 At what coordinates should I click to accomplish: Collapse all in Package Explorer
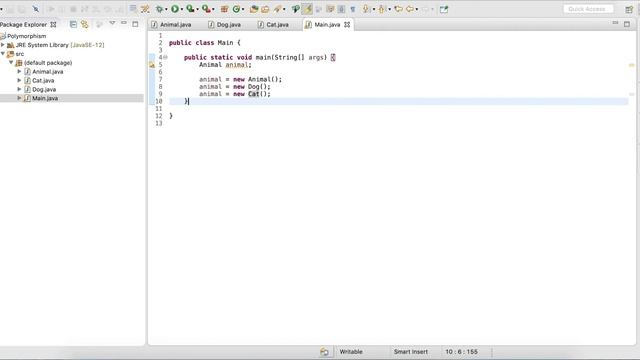[x=73, y=24]
